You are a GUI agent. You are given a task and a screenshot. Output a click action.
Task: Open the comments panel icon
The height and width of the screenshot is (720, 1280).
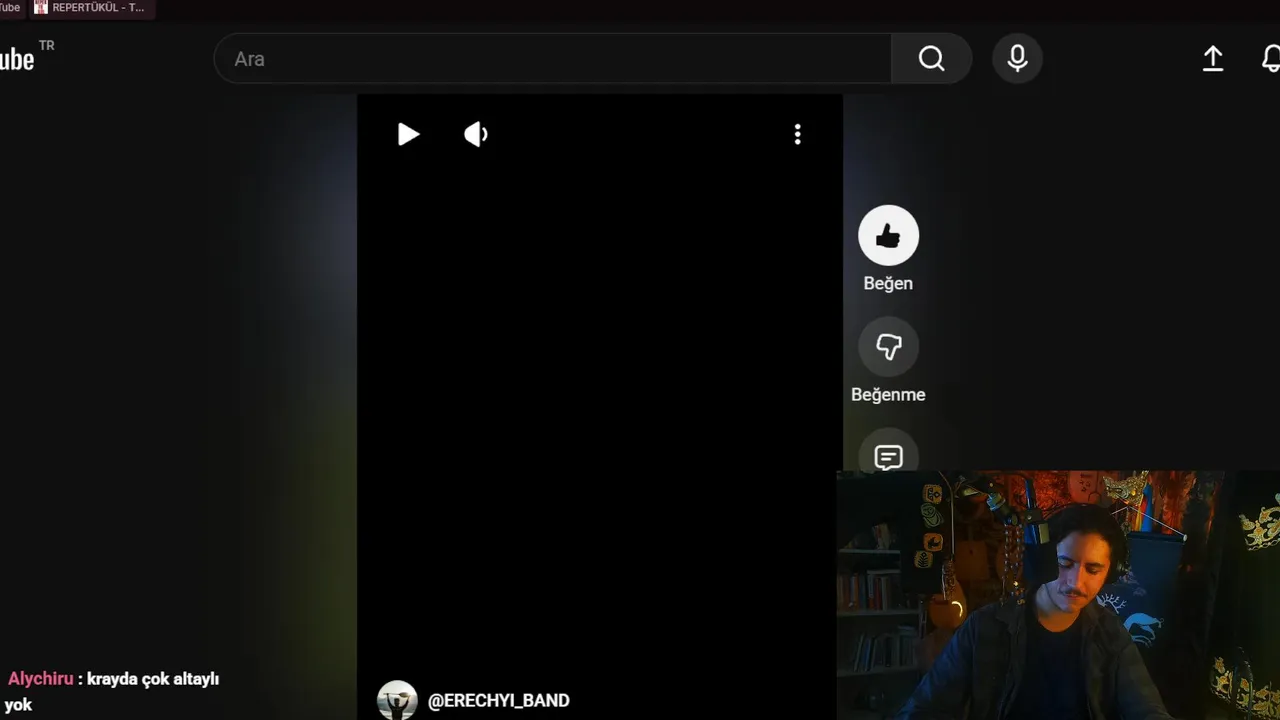pos(888,457)
